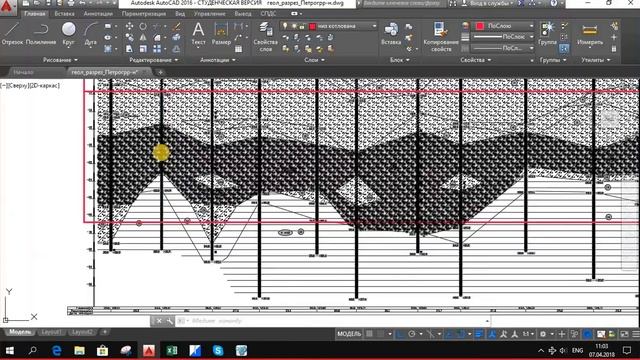Viewport: 640px width, 360px height.
Task: Insert a table with the Table icon
Action: click(x=238, y=49)
